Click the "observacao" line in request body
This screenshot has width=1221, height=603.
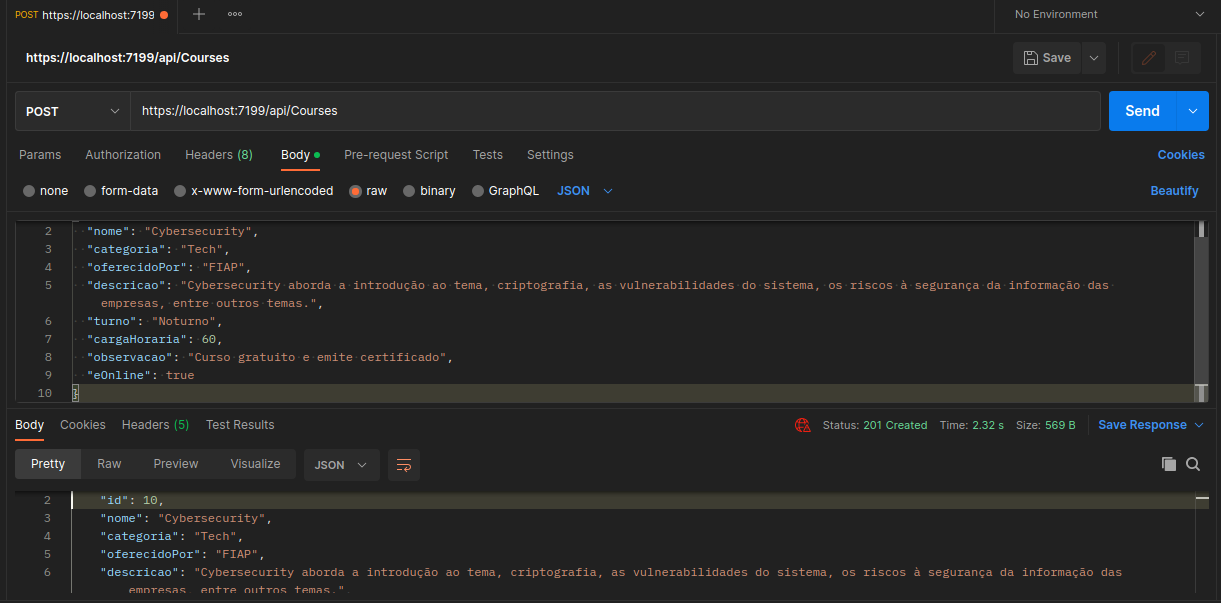(270, 357)
